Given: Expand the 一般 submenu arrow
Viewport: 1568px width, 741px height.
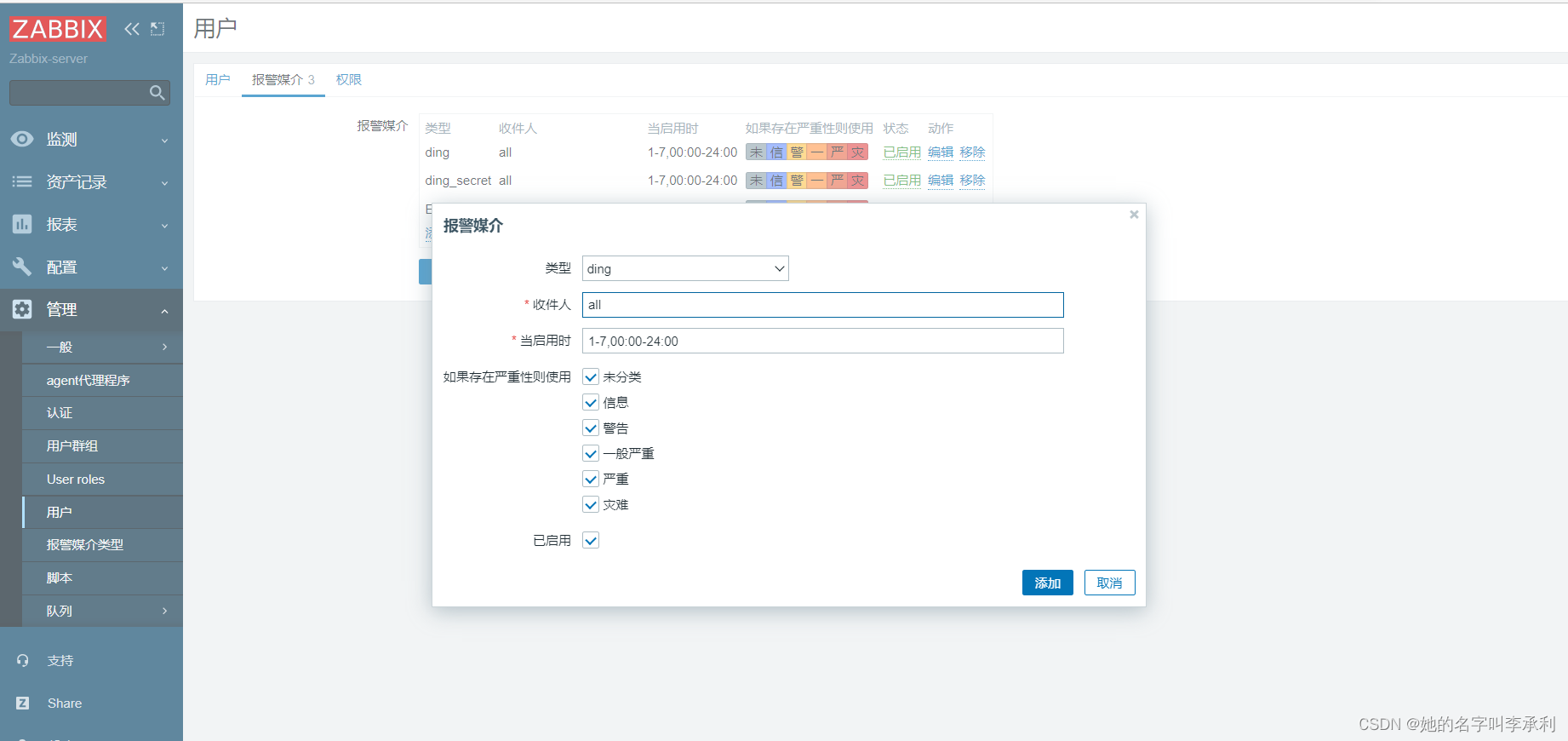Looking at the screenshot, I should coord(165,347).
